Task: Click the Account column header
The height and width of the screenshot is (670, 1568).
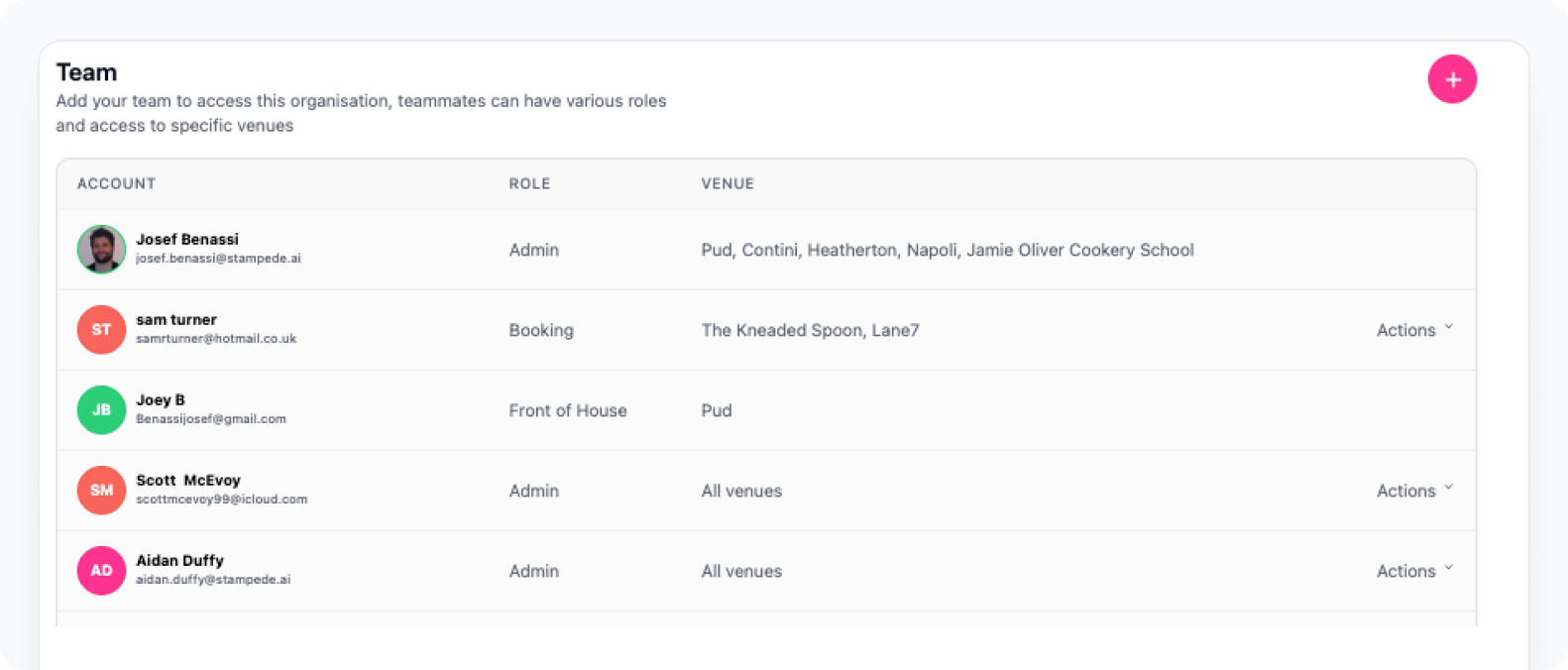Action: click(x=116, y=183)
